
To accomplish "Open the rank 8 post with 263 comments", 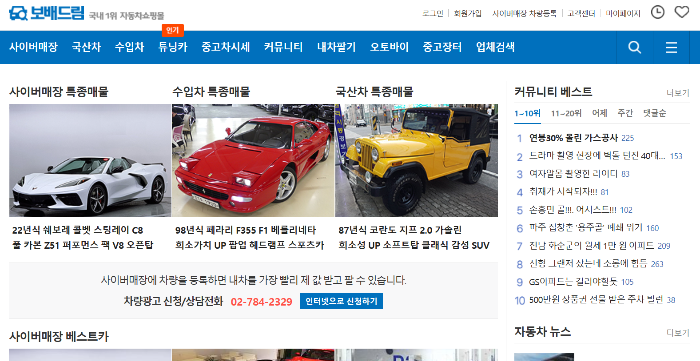I will point(588,264).
